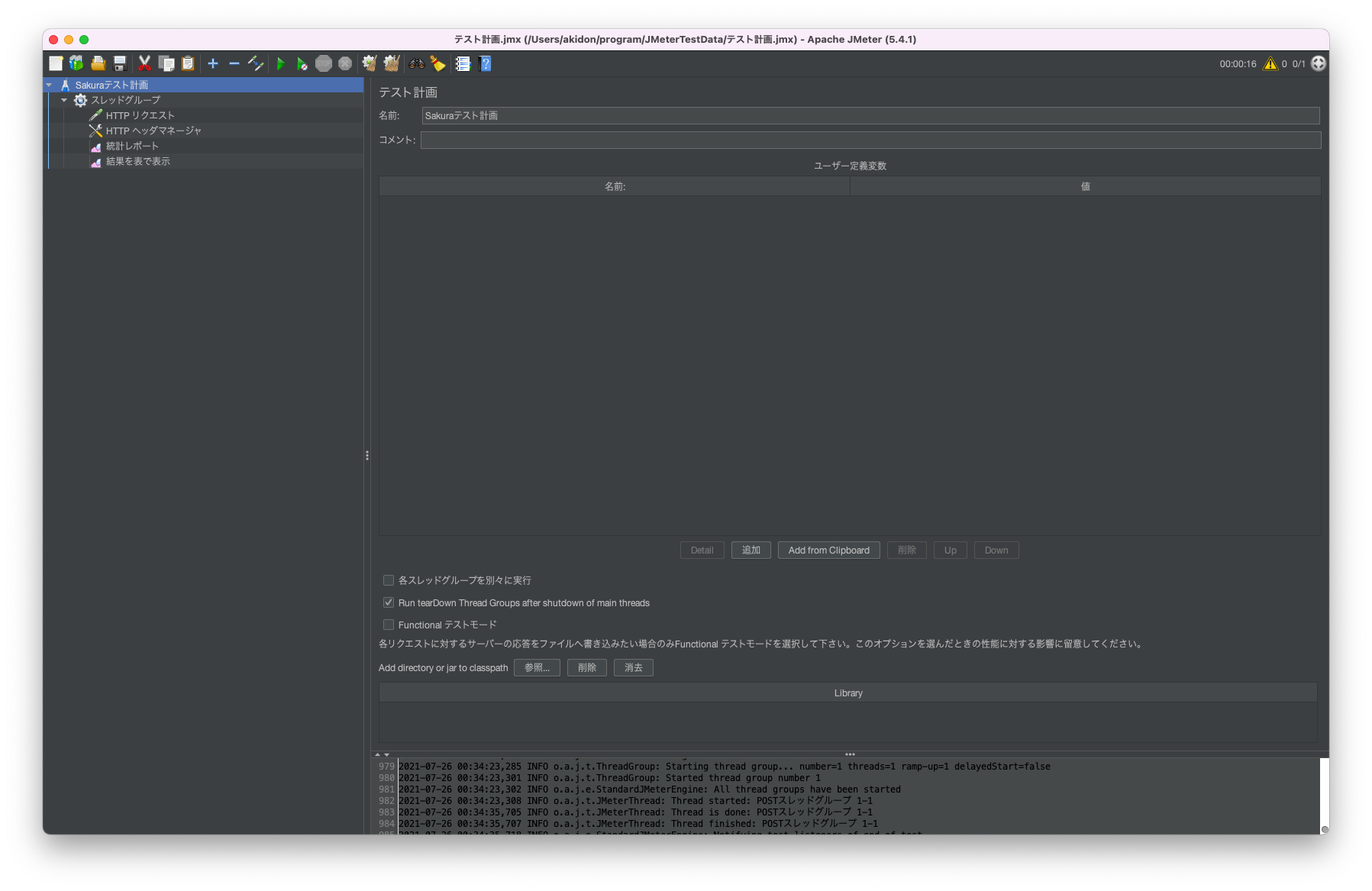Click Add from Clipboard button

pyautogui.click(x=829, y=550)
